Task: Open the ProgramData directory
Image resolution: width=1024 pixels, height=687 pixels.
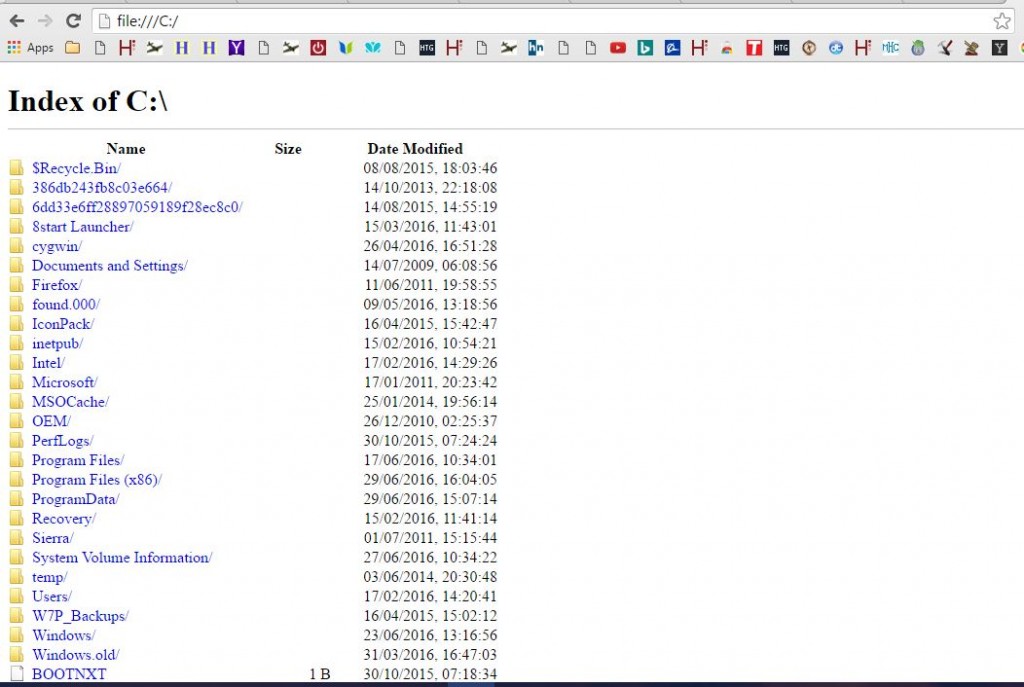Action: click(76, 499)
